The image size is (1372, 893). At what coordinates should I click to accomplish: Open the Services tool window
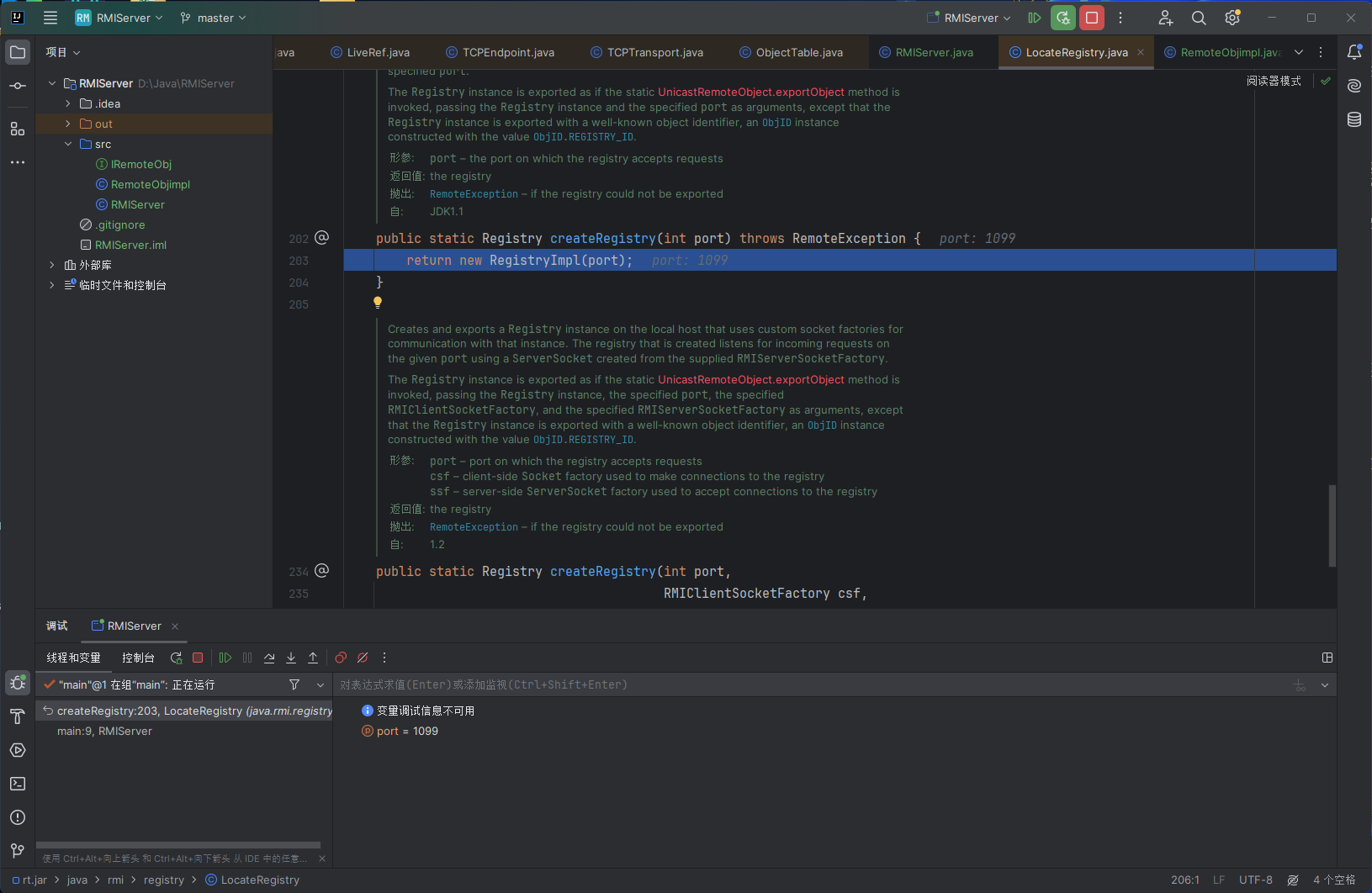[x=18, y=750]
